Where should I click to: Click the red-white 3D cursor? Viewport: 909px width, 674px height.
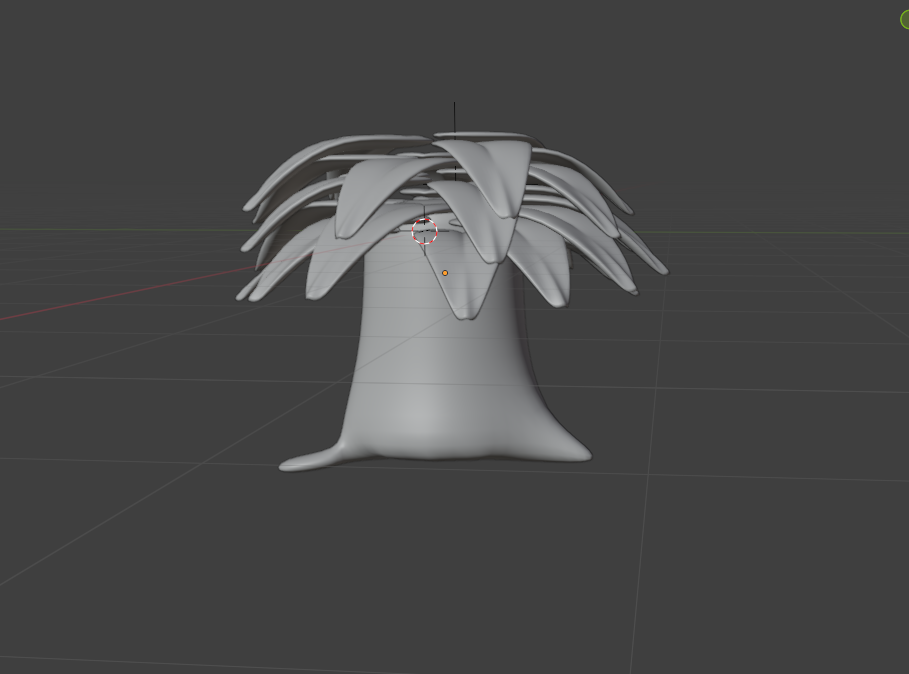[425, 231]
